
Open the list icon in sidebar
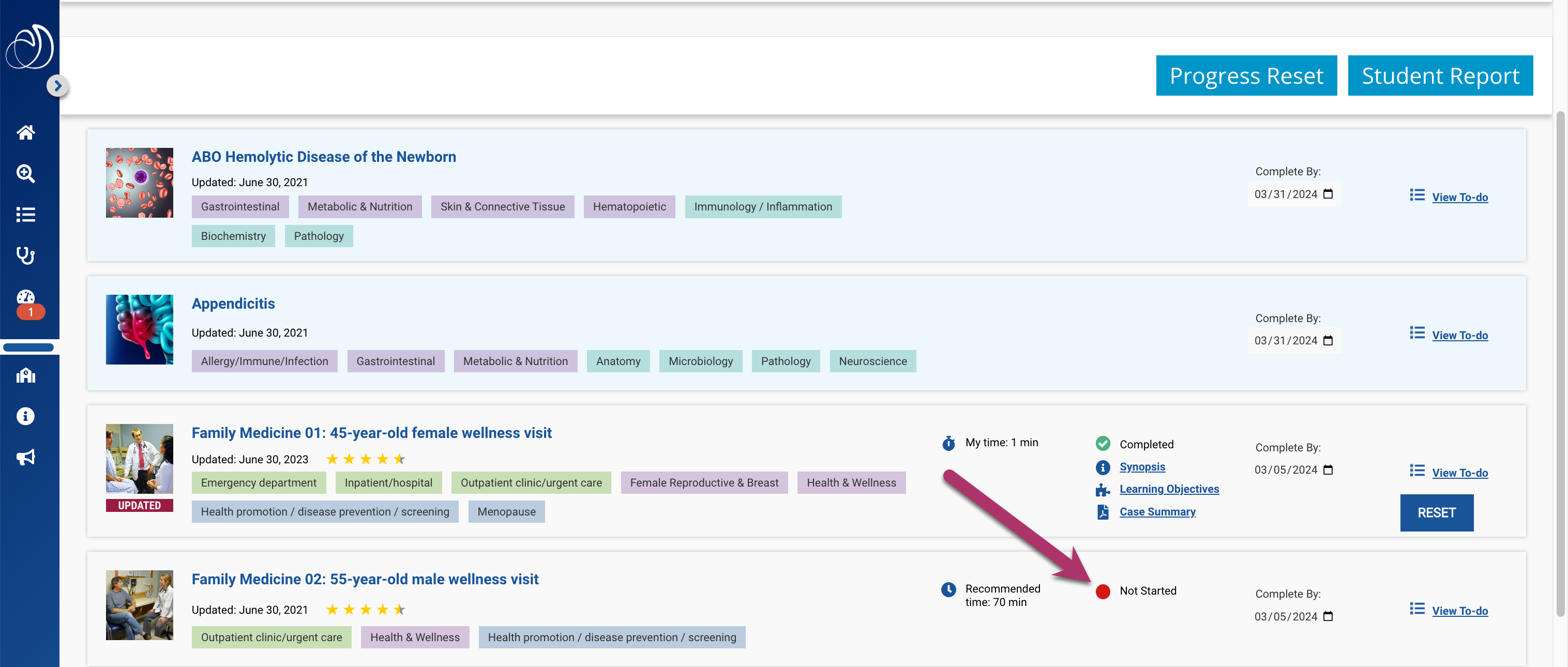pyautogui.click(x=25, y=214)
